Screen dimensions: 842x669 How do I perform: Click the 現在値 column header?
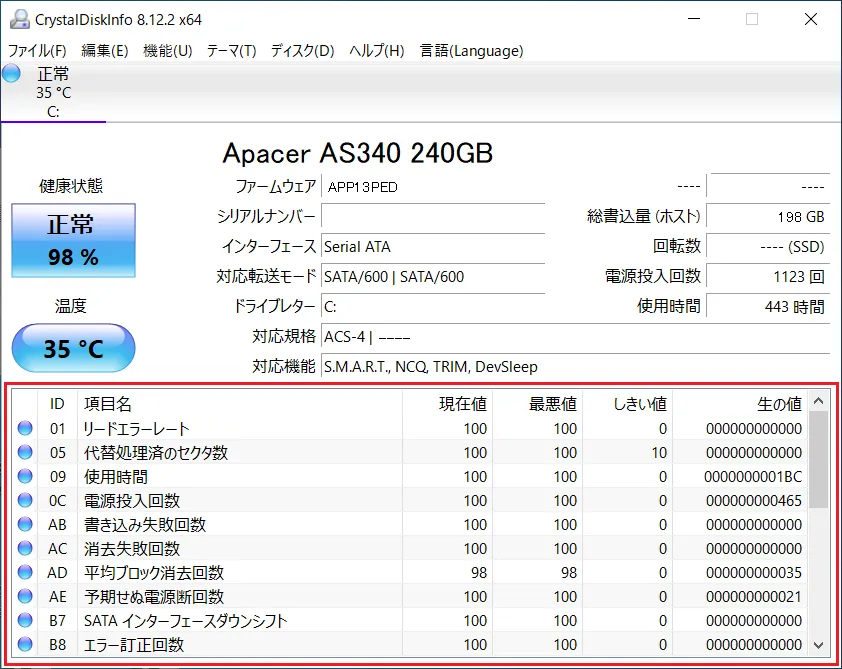447,404
